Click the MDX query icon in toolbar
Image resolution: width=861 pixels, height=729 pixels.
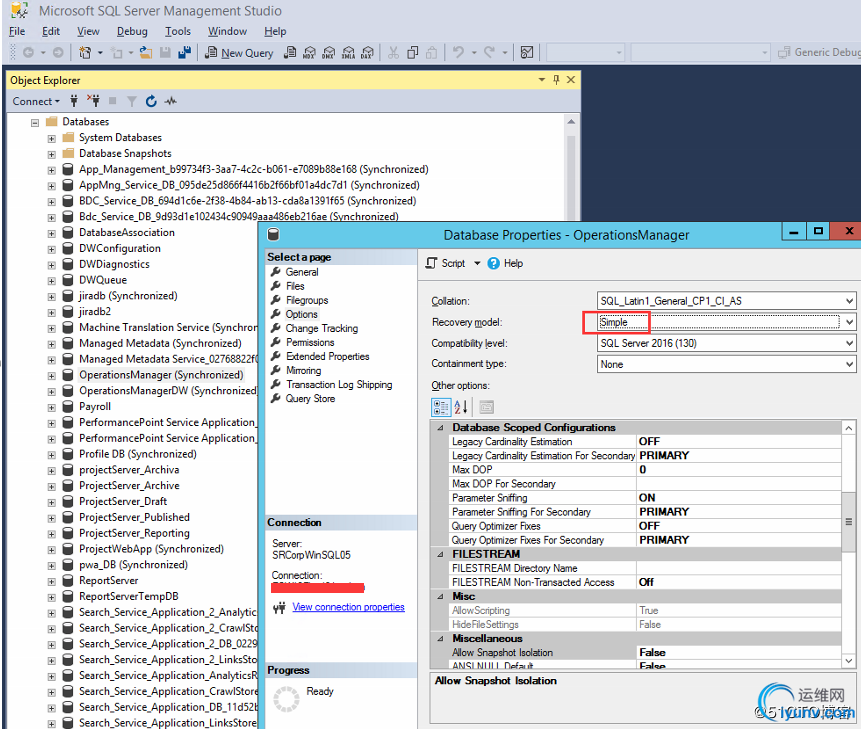tap(309, 53)
